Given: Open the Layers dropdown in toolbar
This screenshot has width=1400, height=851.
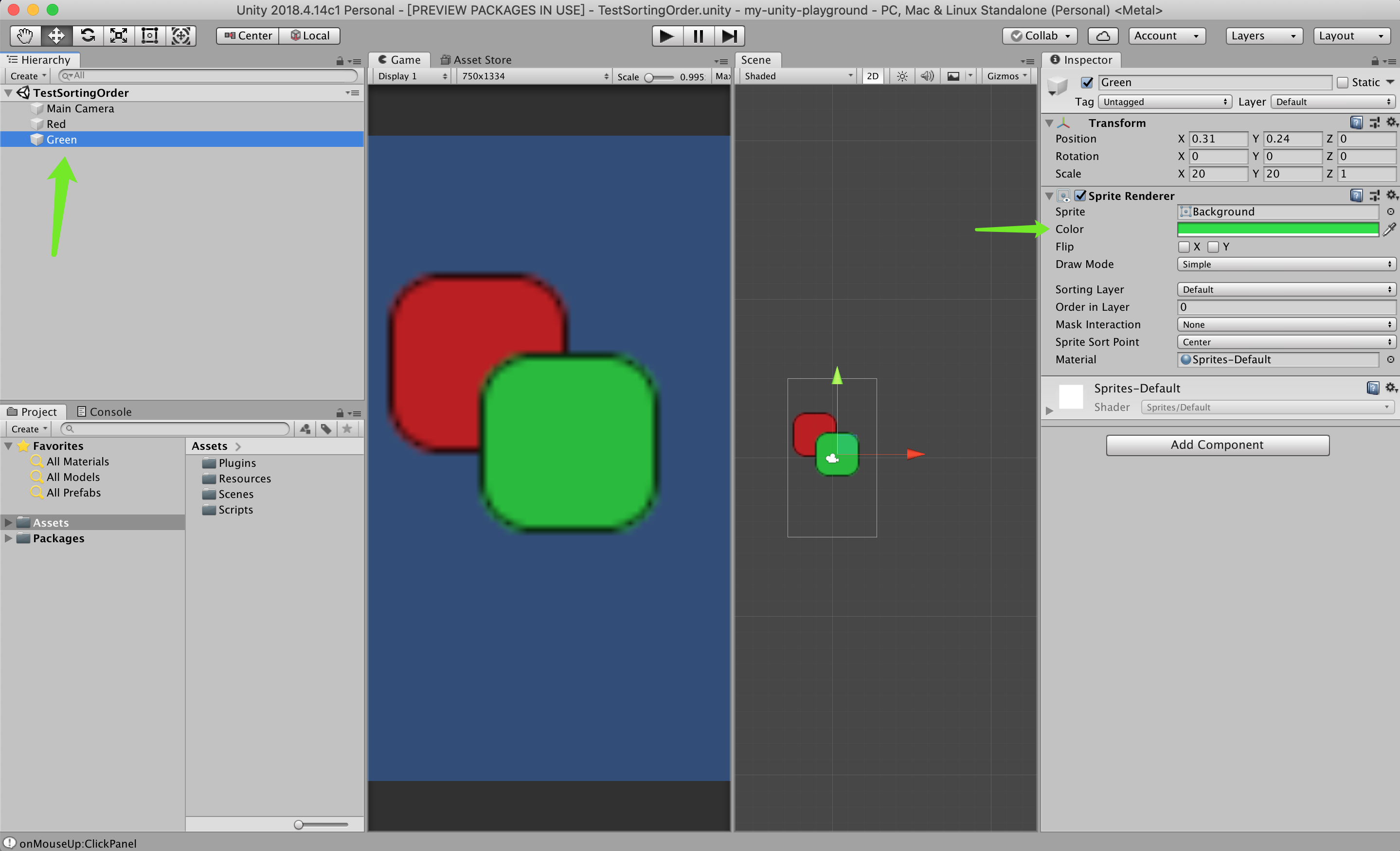Looking at the screenshot, I should click(1262, 36).
